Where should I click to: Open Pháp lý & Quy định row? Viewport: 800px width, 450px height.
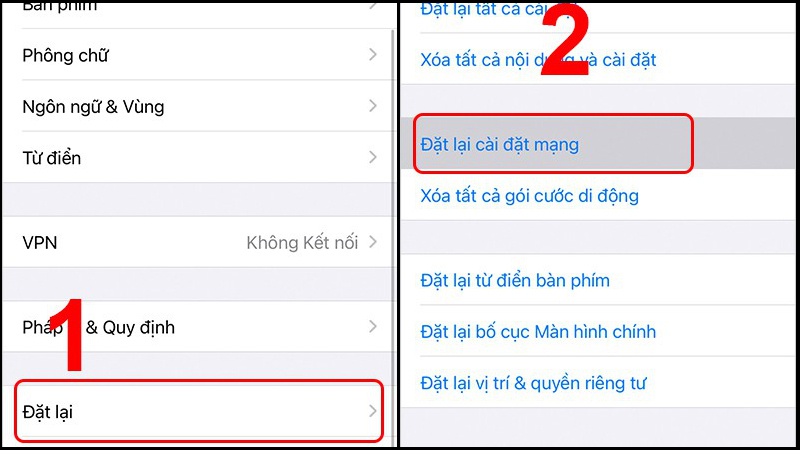tap(198, 327)
